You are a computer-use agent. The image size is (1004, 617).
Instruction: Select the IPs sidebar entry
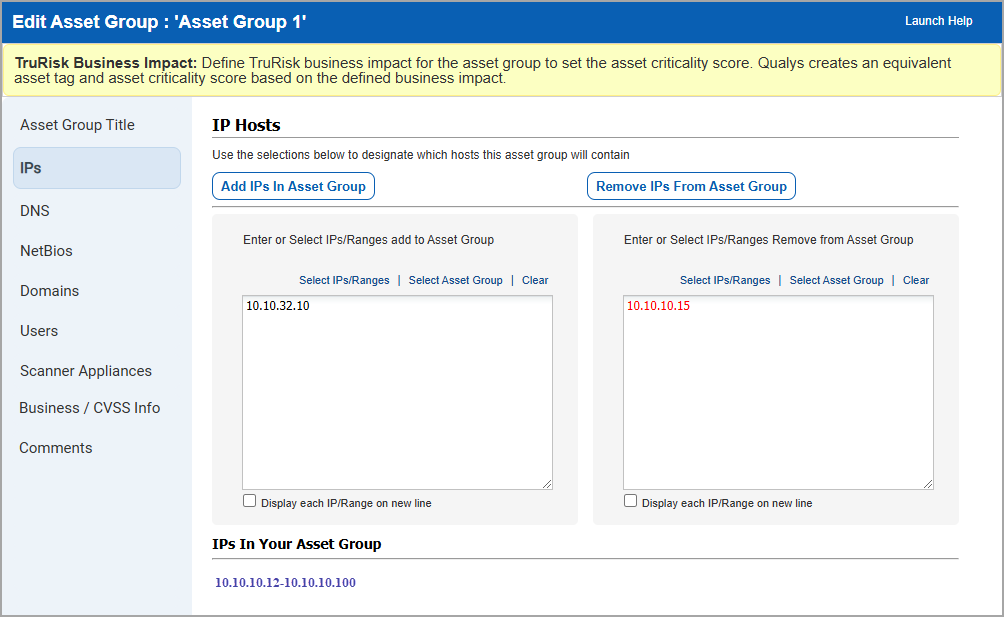click(x=31, y=167)
